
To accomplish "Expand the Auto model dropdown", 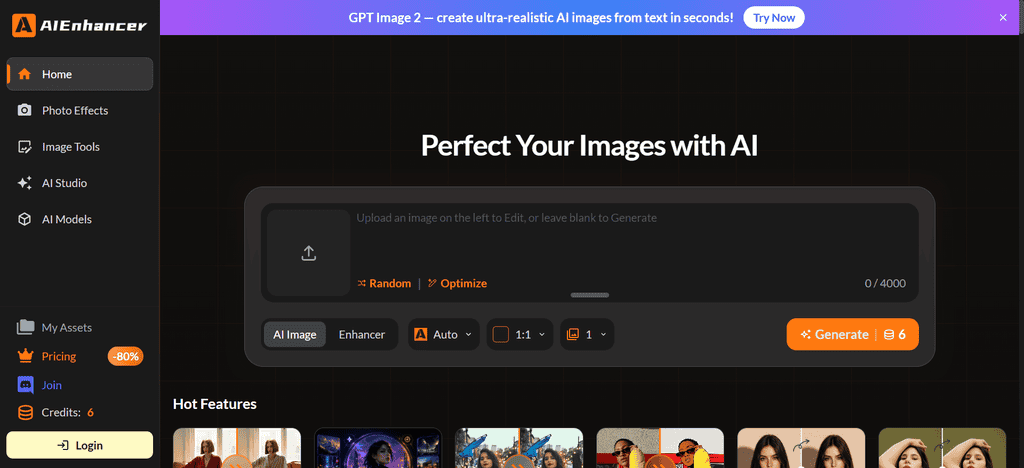I will (444, 334).
